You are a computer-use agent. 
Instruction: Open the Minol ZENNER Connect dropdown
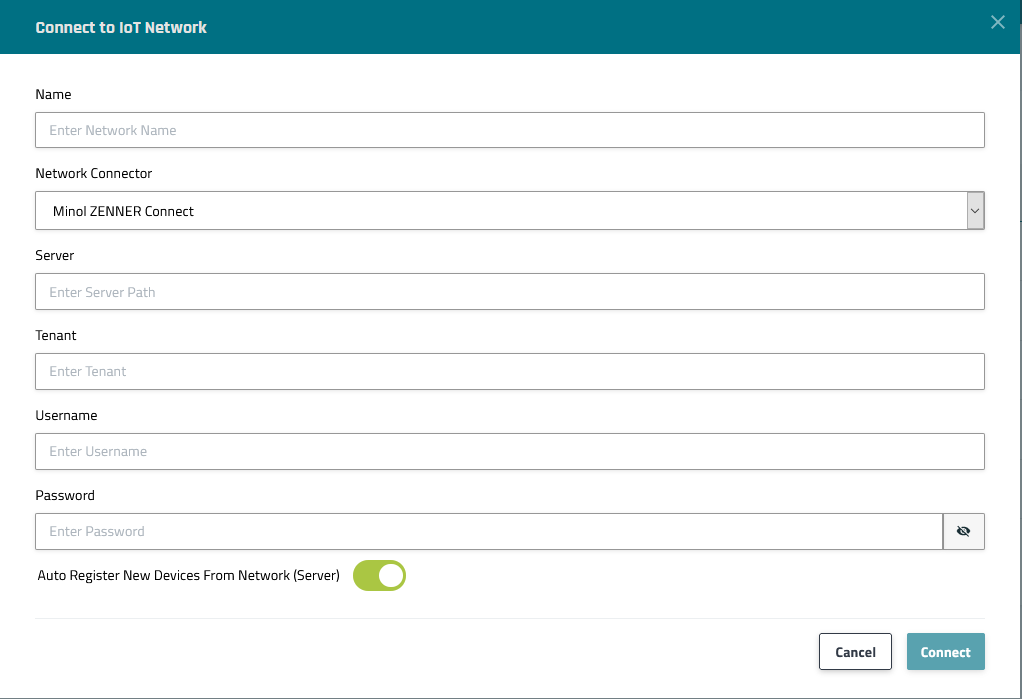pos(500,211)
